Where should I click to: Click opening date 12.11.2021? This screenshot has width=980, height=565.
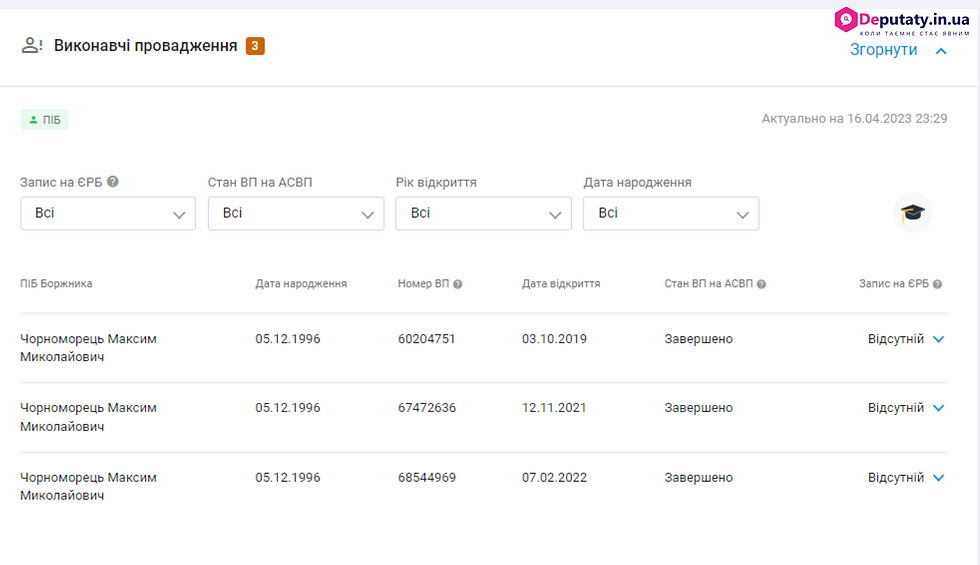click(554, 408)
